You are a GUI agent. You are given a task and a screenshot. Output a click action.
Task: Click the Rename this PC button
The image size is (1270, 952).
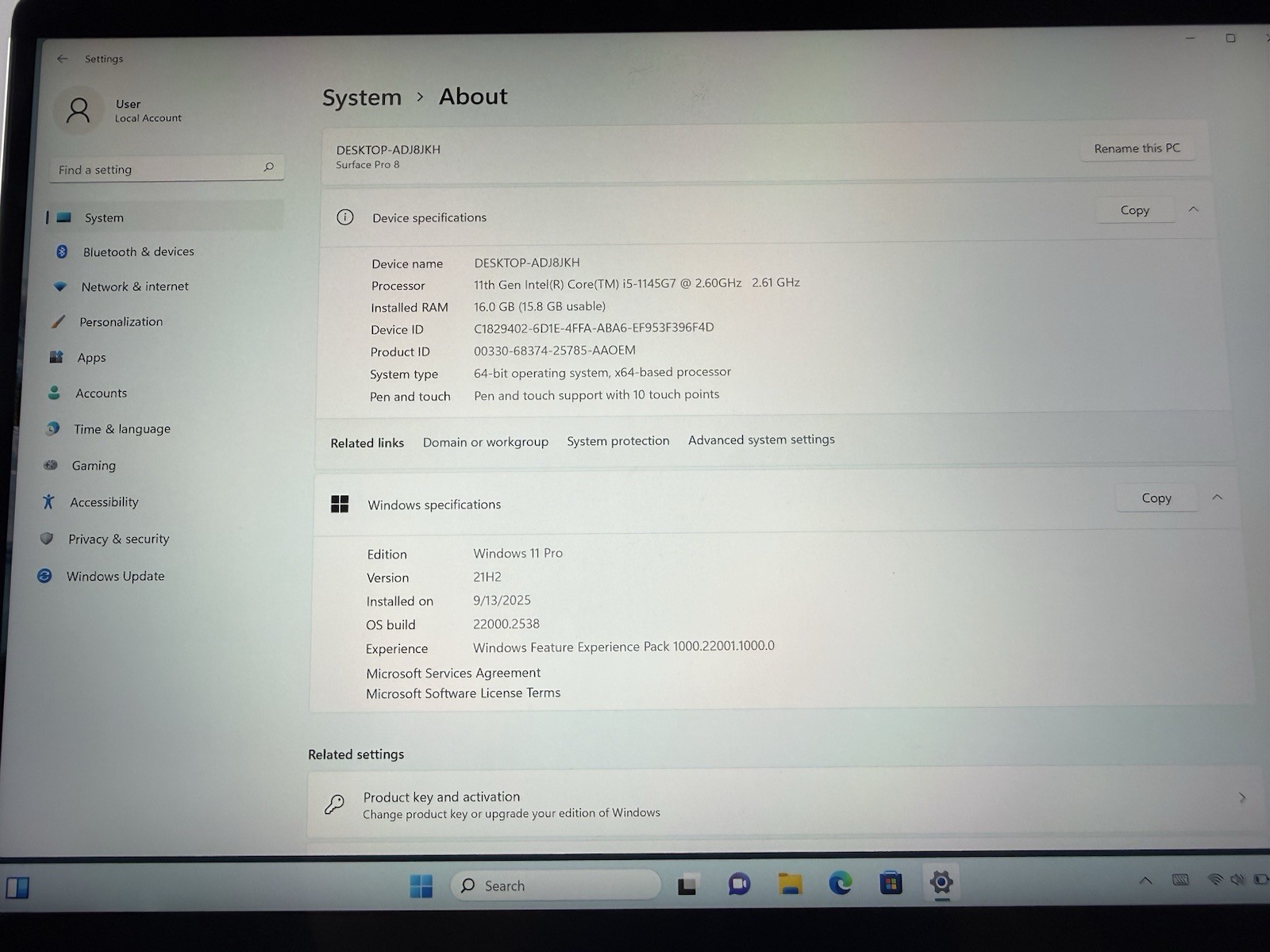click(x=1137, y=148)
